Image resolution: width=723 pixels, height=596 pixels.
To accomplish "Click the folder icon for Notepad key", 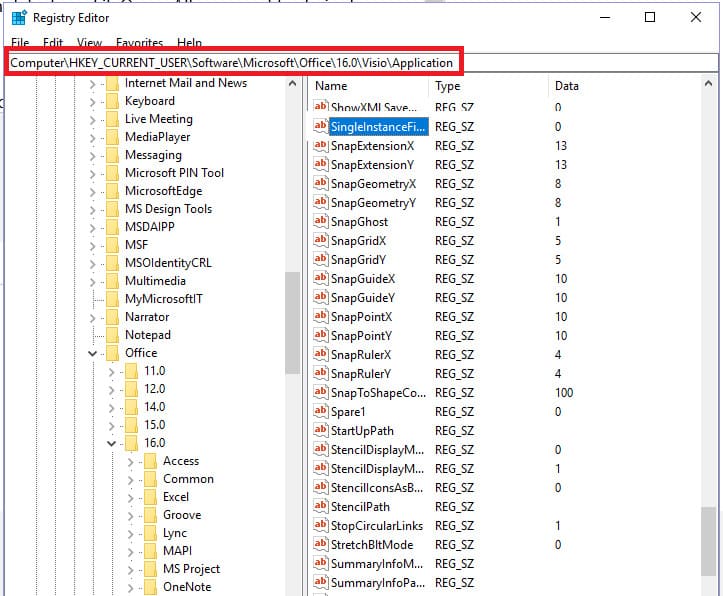I will pyautogui.click(x=113, y=335).
